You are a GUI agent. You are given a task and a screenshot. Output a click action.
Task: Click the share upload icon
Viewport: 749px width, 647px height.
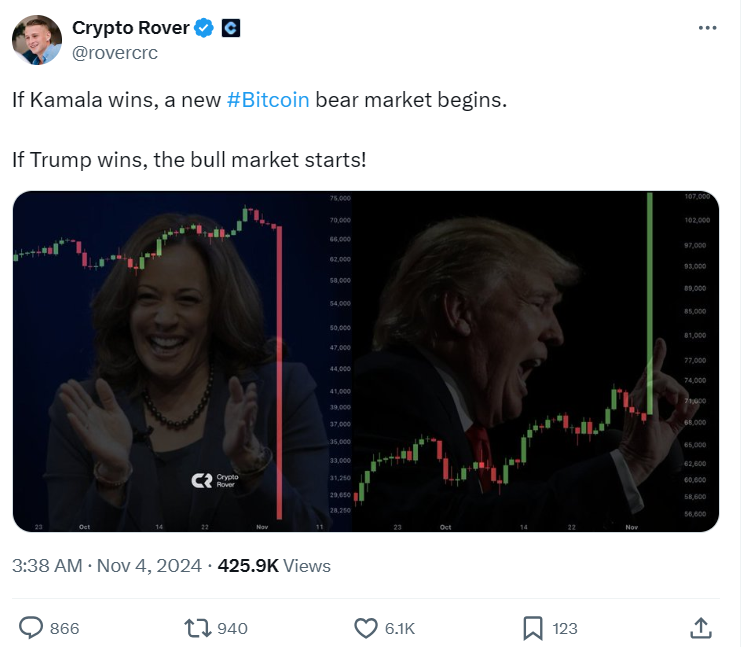[x=701, y=628]
